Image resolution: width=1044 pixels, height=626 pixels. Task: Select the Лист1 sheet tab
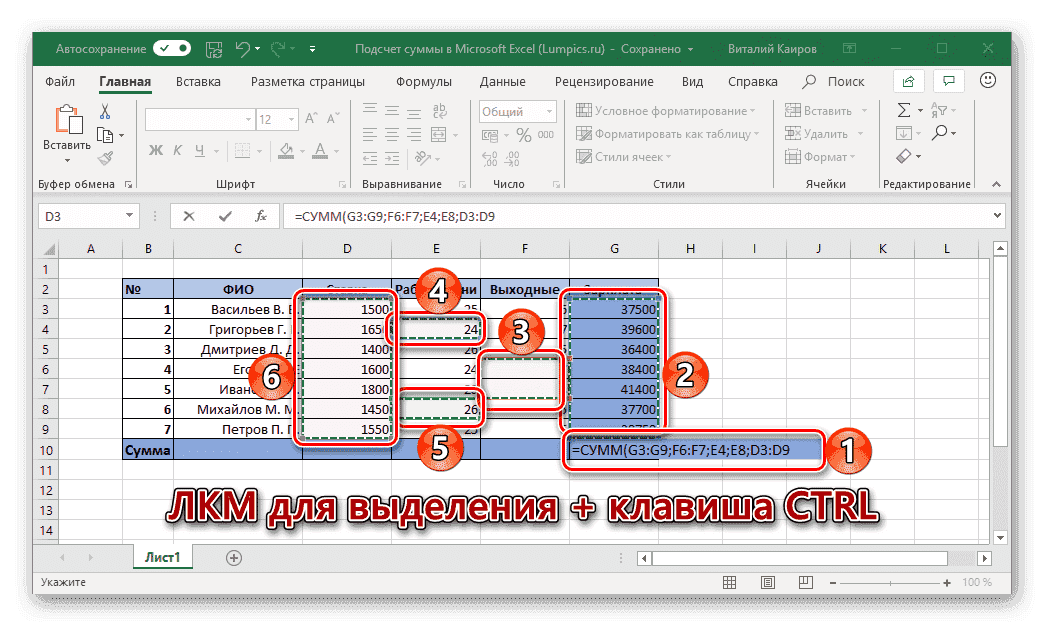coord(162,557)
